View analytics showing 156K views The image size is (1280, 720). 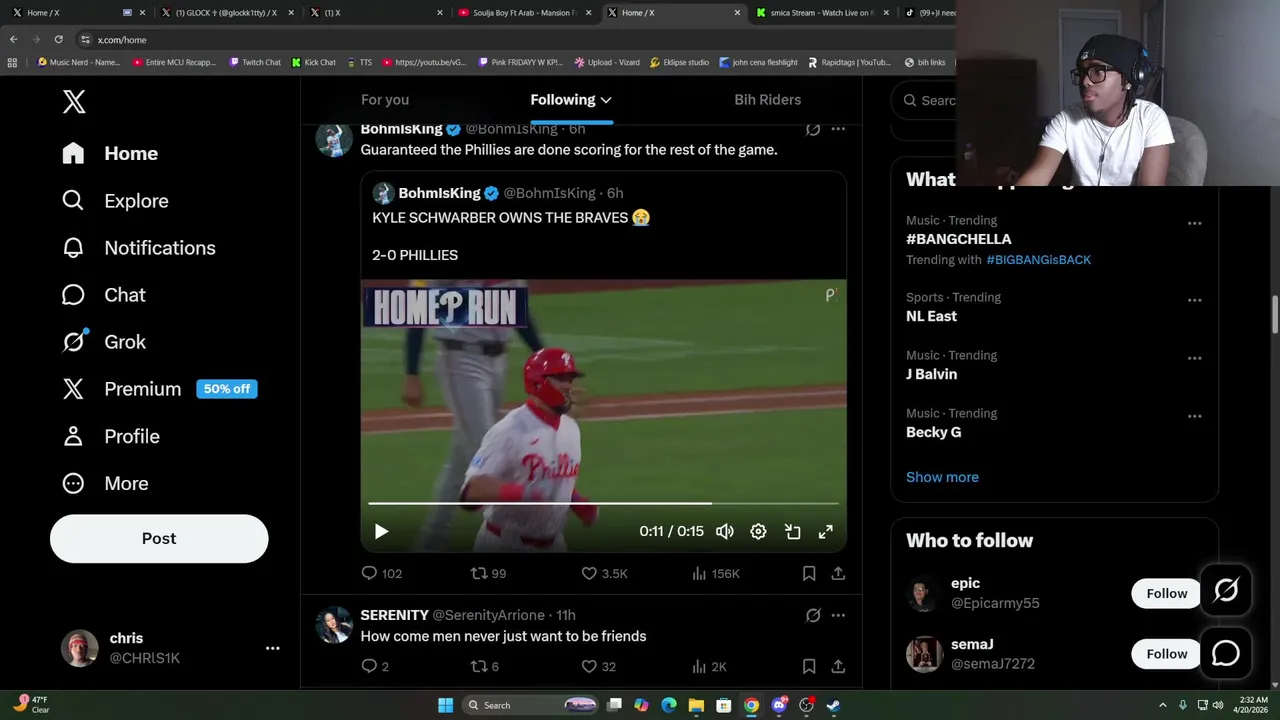715,573
